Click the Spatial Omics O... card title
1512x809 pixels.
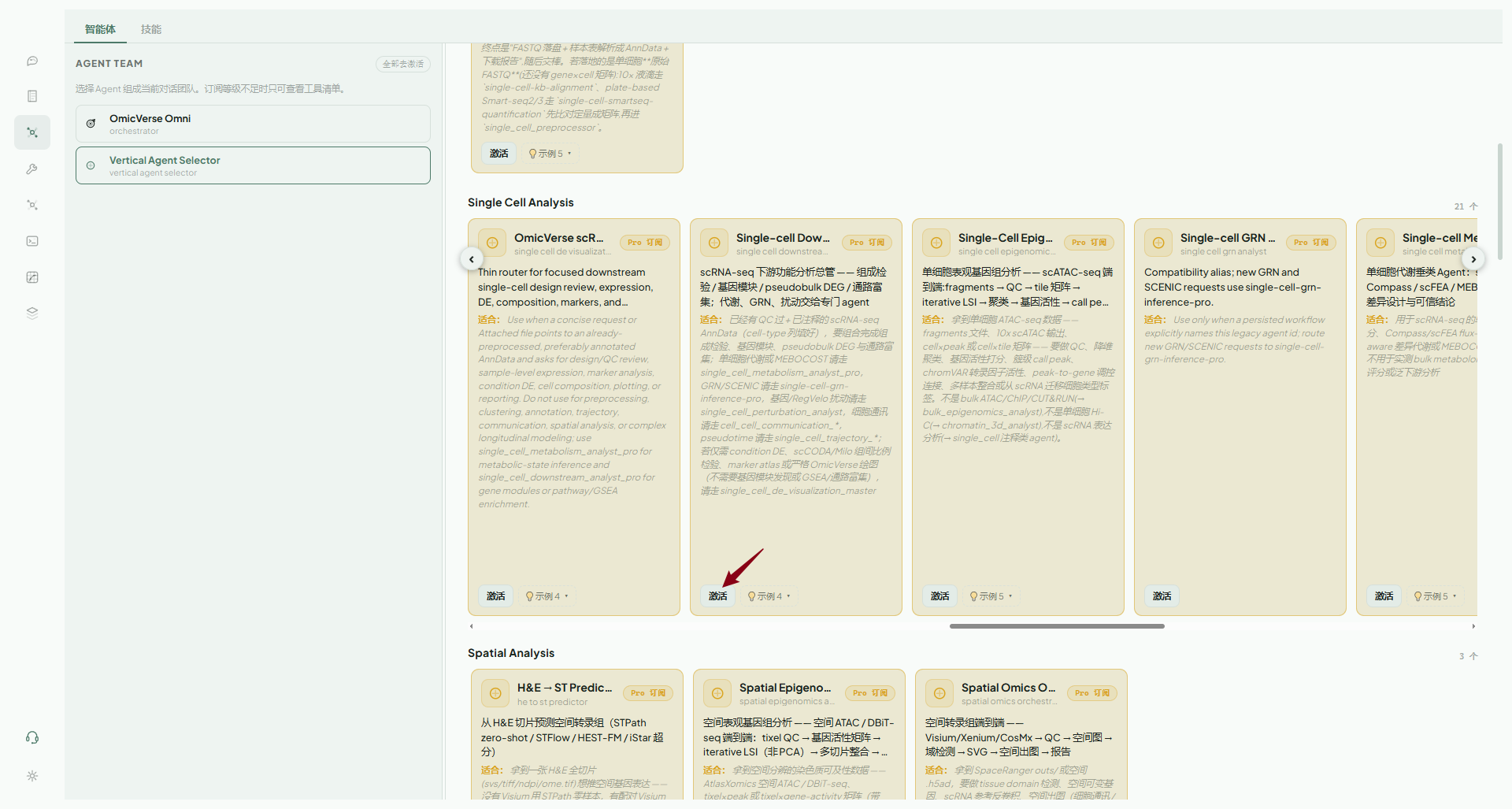[1008, 688]
